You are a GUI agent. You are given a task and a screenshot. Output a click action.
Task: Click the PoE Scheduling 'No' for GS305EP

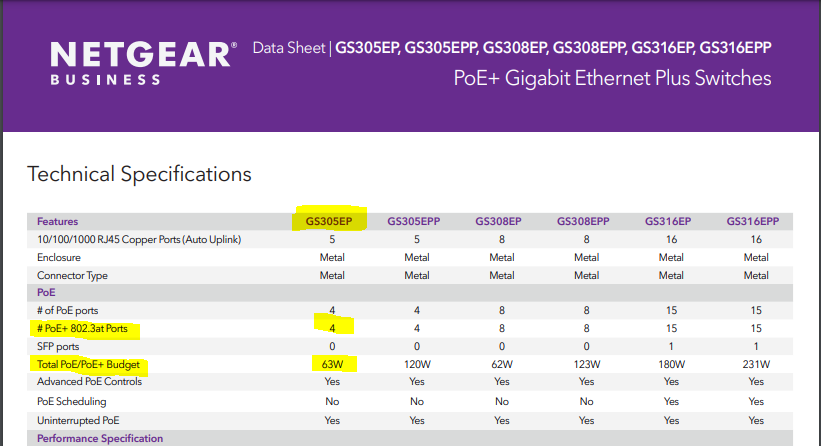click(x=332, y=402)
